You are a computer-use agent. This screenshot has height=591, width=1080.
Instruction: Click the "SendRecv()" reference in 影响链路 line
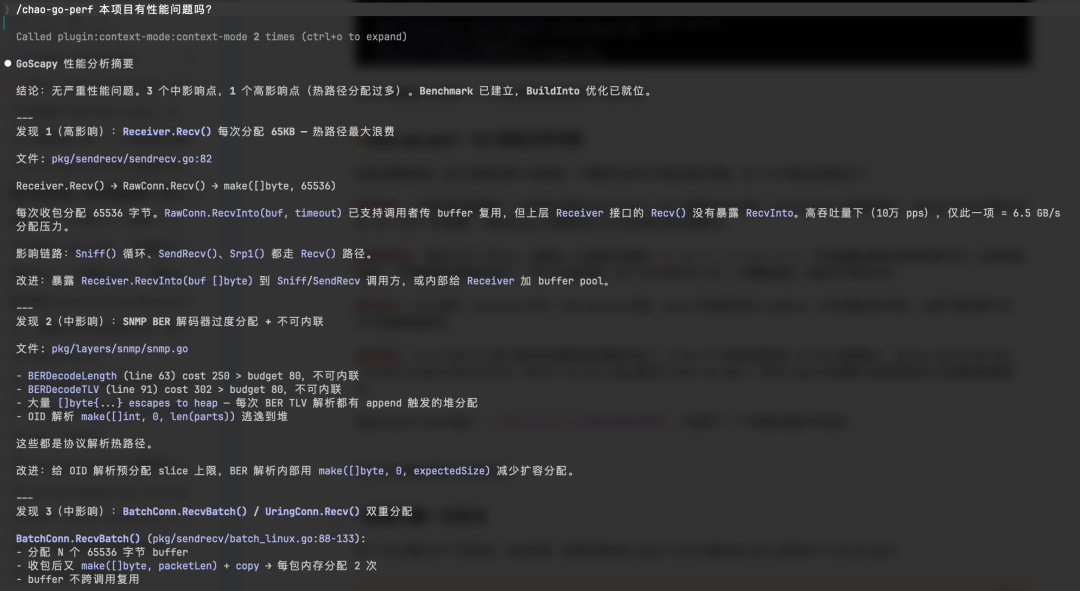click(x=187, y=253)
